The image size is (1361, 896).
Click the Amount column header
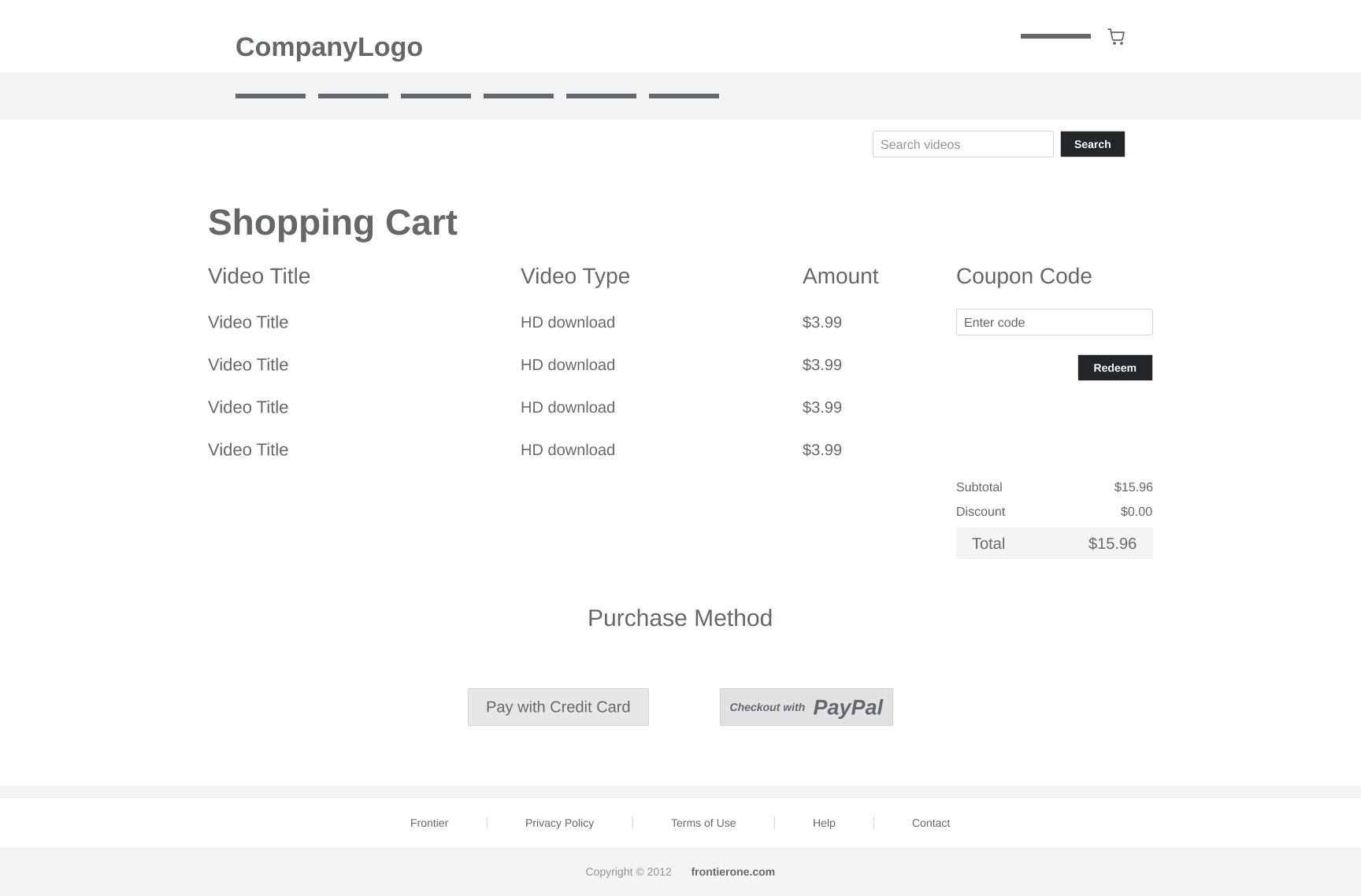tap(840, 276)
